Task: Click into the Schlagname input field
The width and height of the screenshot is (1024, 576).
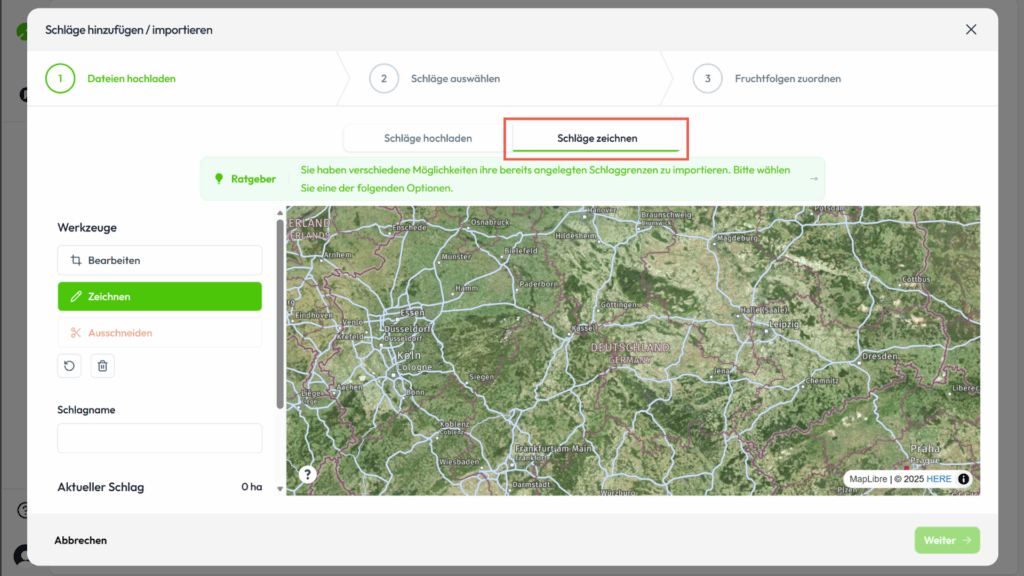Action: point(160,438)
